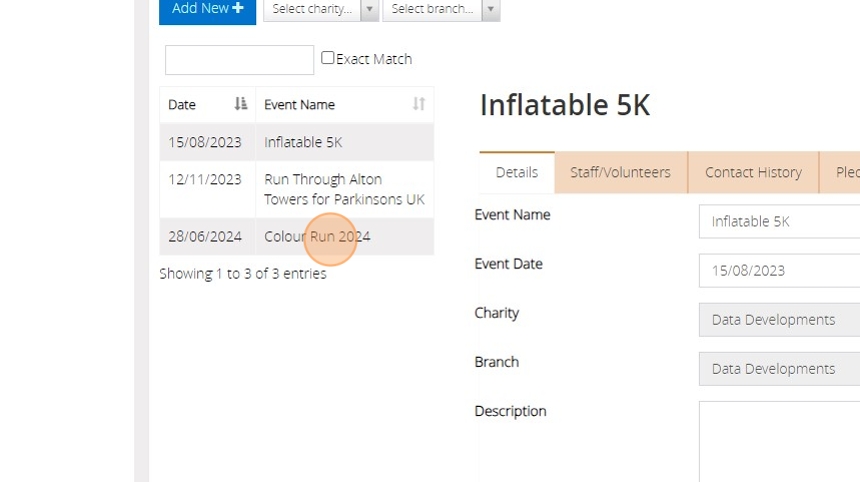This screenshot has width=860, height=482.
Task: Click the Event Date field
Action: point(779,270)
